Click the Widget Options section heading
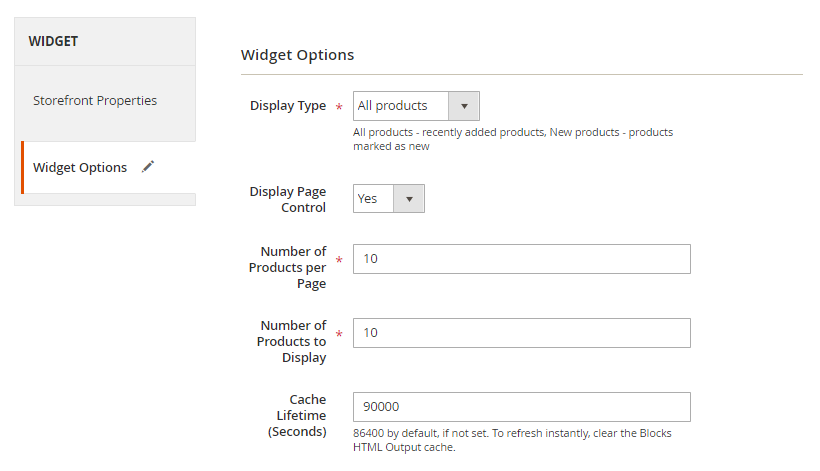 pyautogui.click(x=297, y=55)
